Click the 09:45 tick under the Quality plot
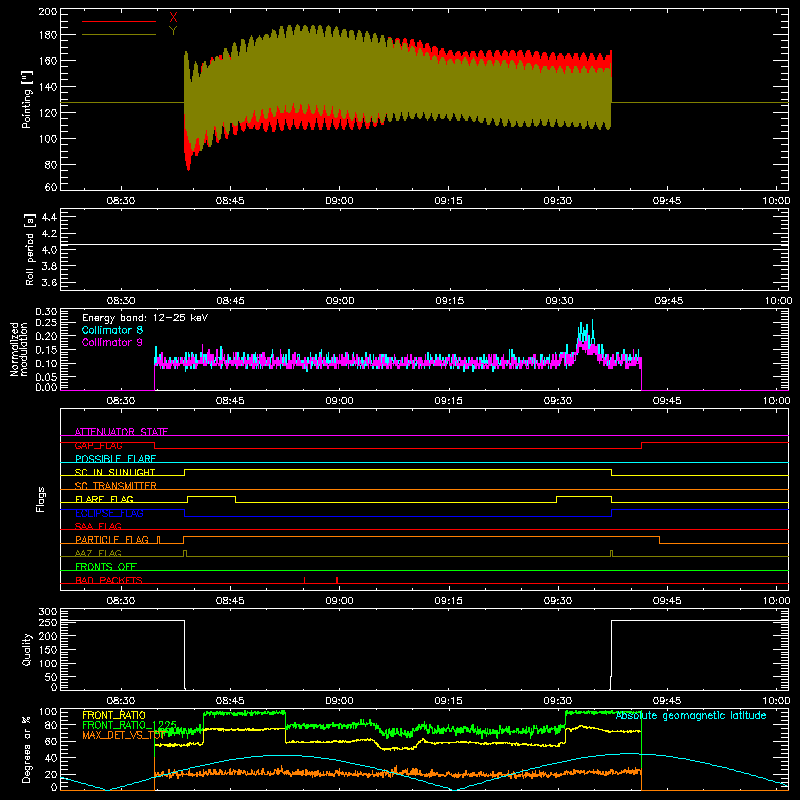This screenshot has width=800, height=800. (667, 701)
